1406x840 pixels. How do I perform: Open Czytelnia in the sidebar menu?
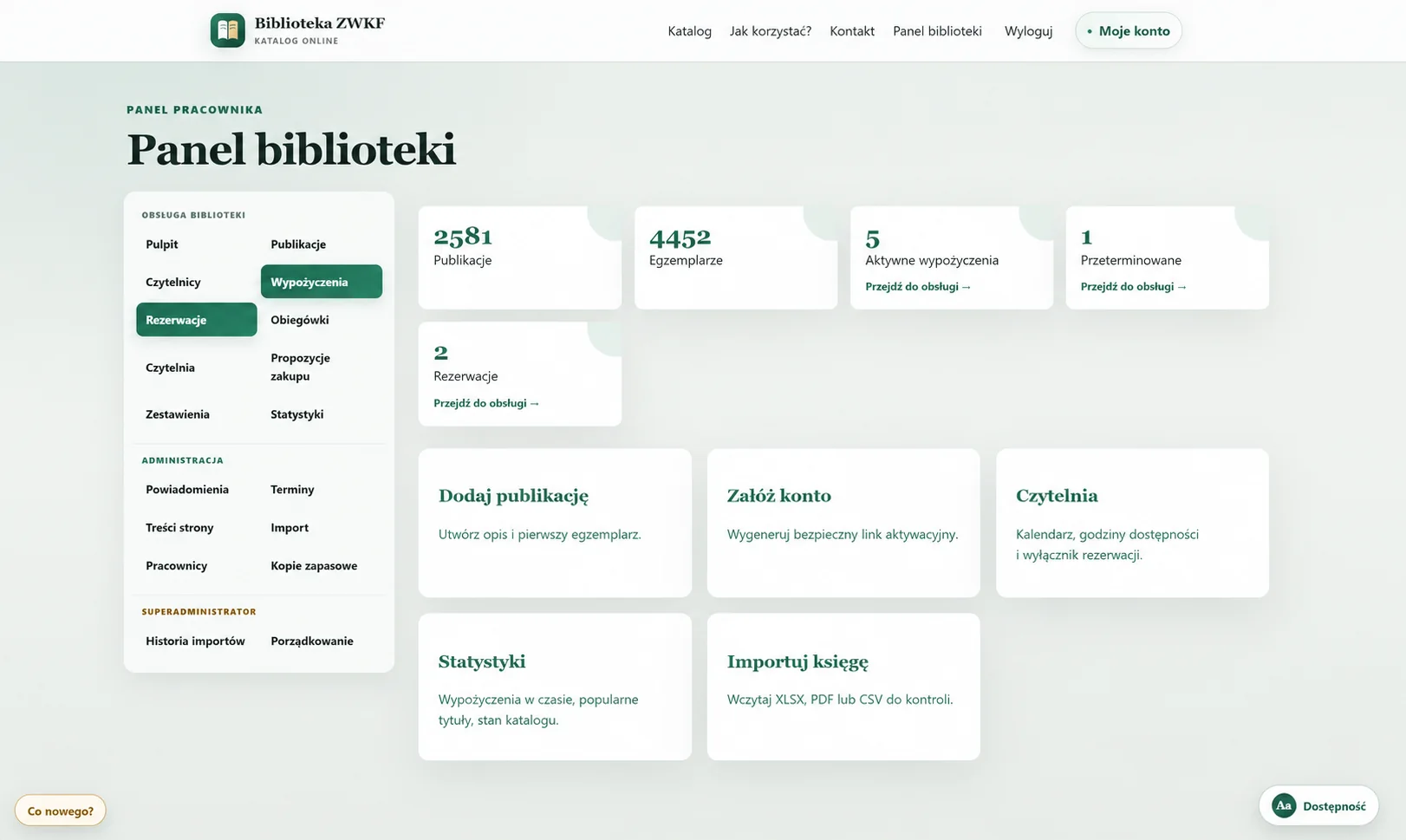pyautogui.click(x=197, y=368)
